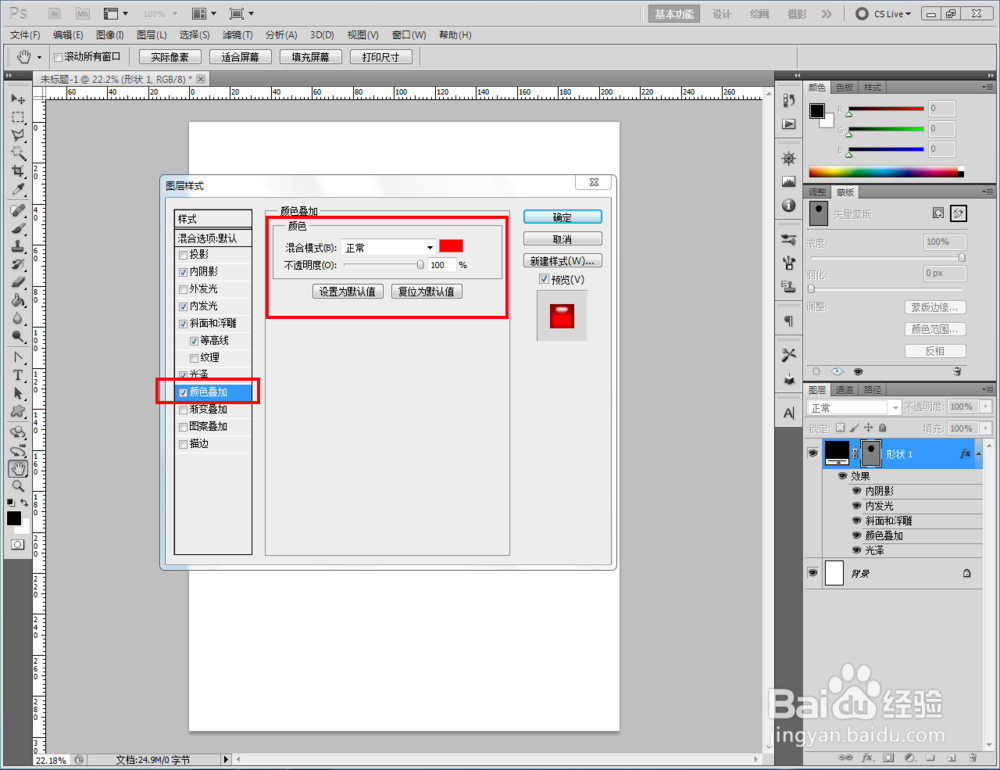1000x770 pixels.
Task: Expand the workspace switcher double arrow
Action: 827,13
